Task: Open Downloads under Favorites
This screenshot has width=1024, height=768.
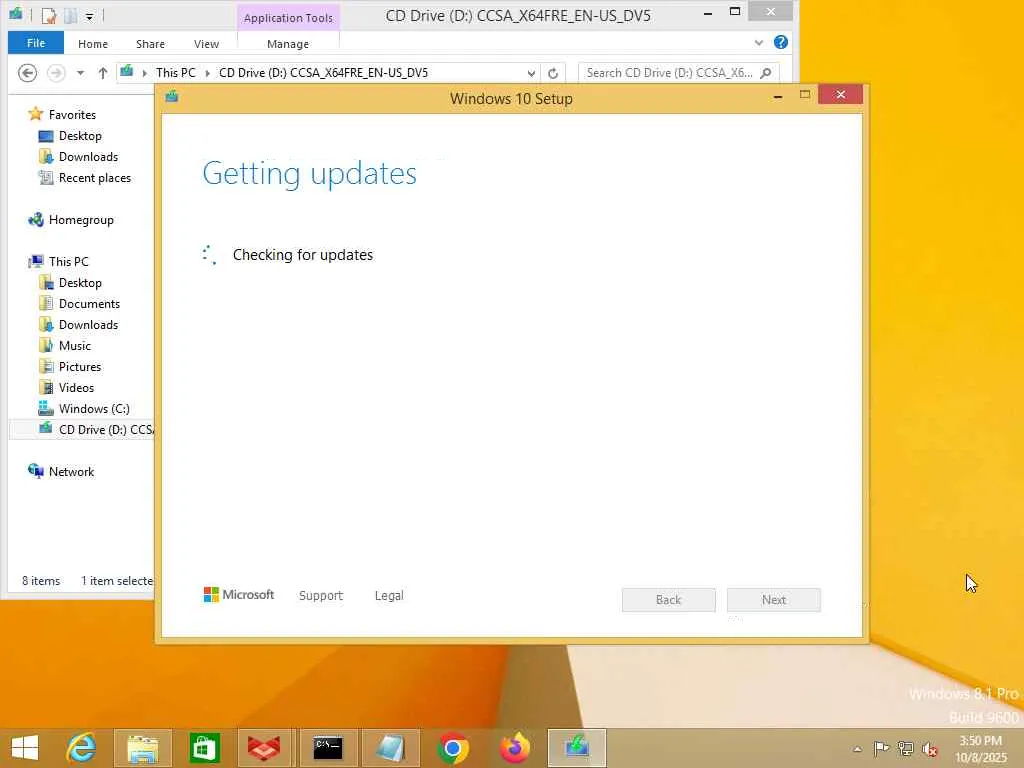Action: point(88,157)
